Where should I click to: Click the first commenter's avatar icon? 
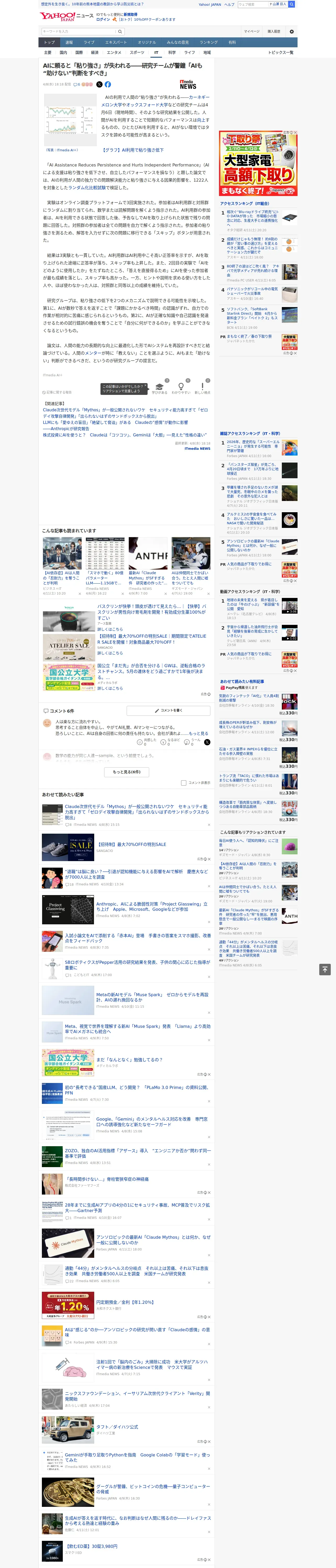coord(47,723)
